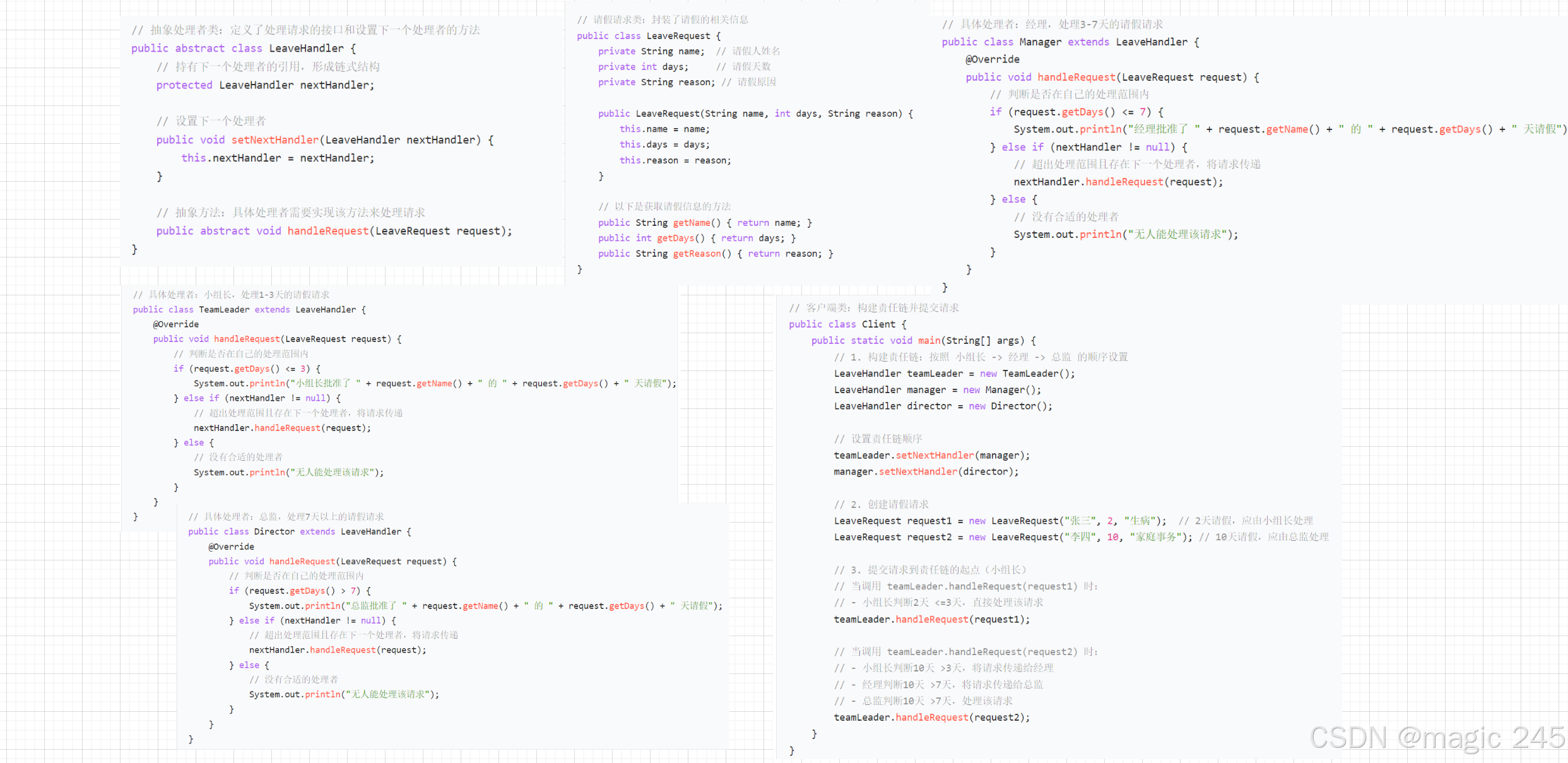1568x763 pixels.
Task: Click the 'public class Director extends LeaveHandler' line
Action: pos(299,532)
